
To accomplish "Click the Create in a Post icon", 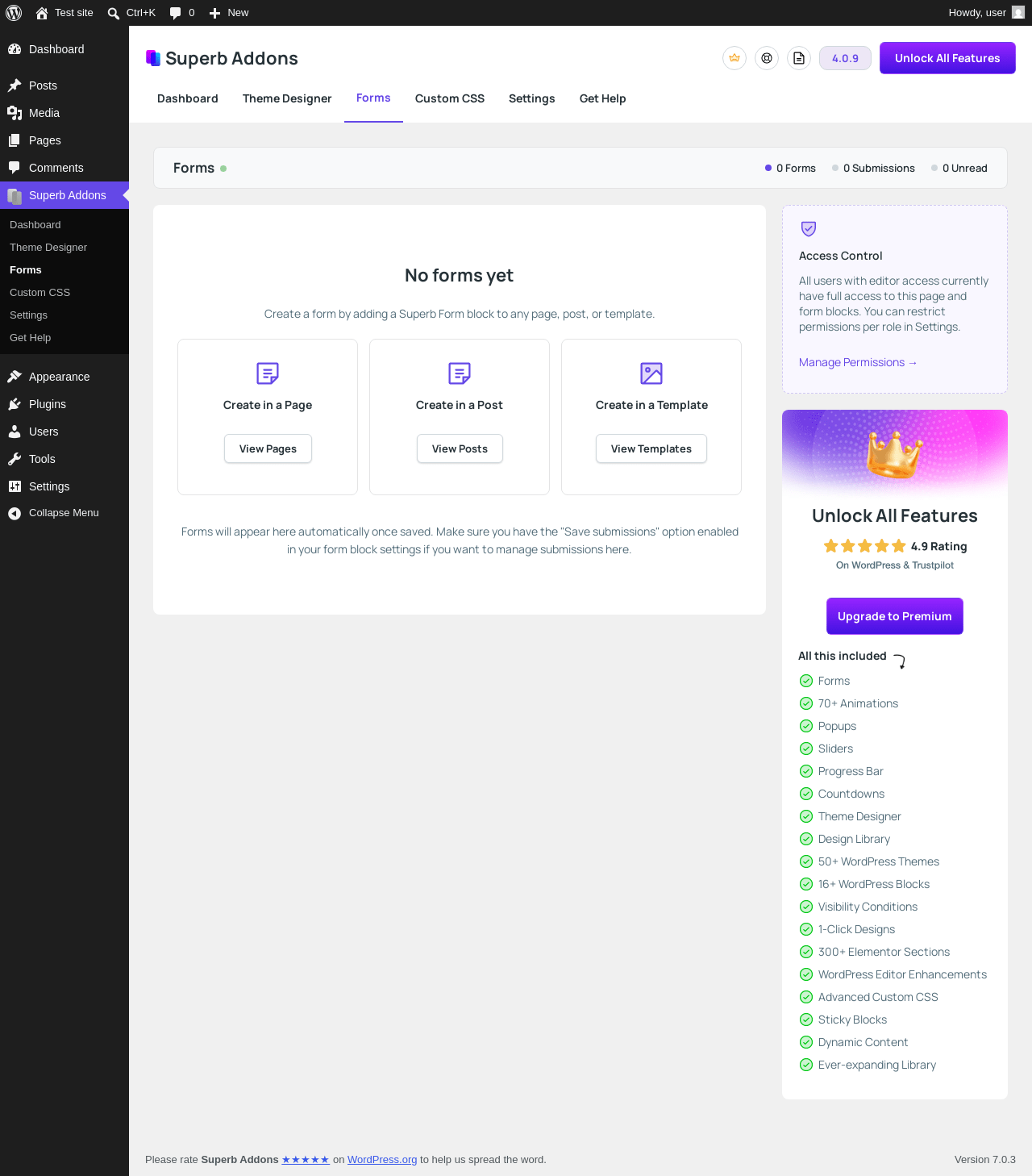I will point(460,373).
